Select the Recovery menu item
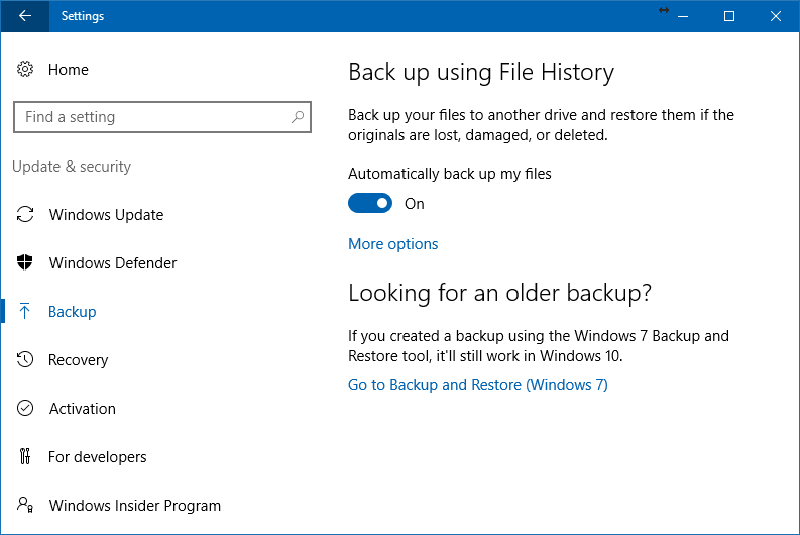The height and width of the screenshot is (535, 800). [x=78, y=360]
